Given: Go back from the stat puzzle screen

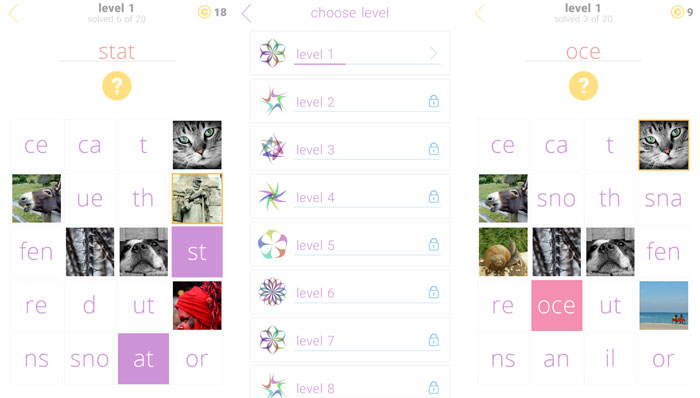Looking at the screenshot, I should click(x=13, y=13).
